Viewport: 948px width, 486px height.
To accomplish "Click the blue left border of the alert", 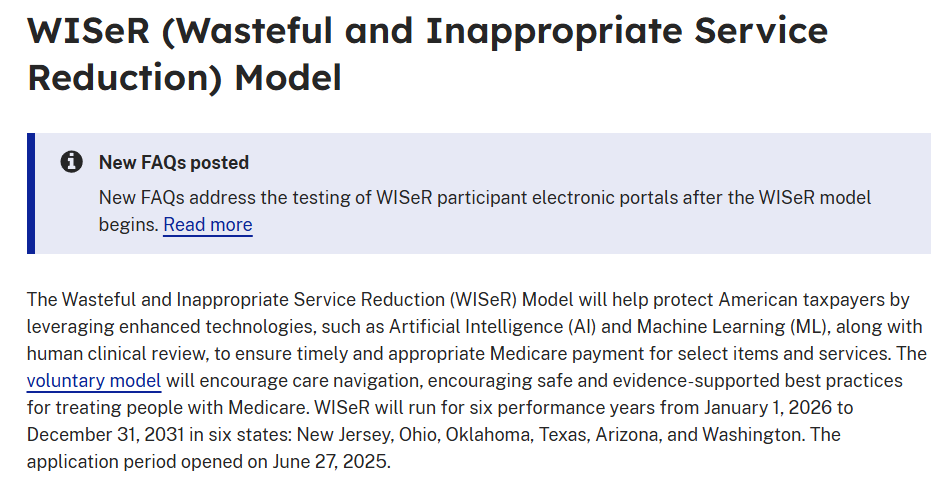I will (31, 193).
